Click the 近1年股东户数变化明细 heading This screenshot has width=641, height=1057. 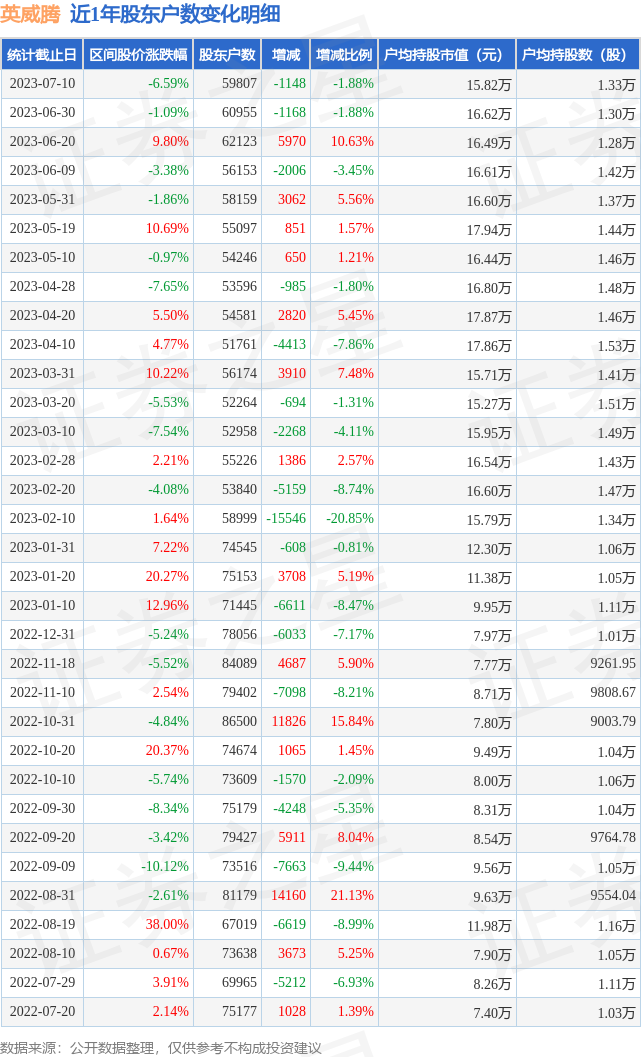click(175, 14)
